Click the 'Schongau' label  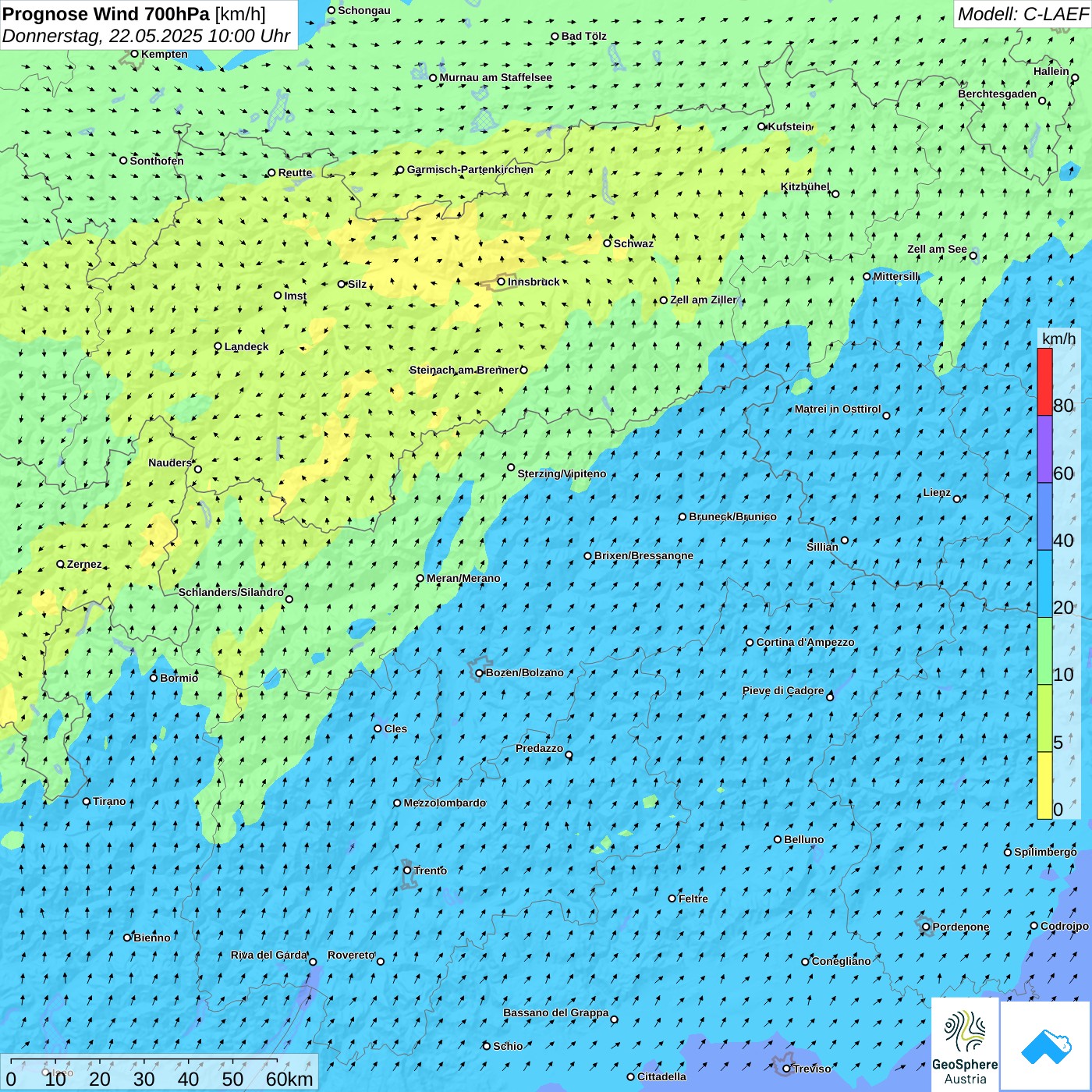click(x=364, y=10)
